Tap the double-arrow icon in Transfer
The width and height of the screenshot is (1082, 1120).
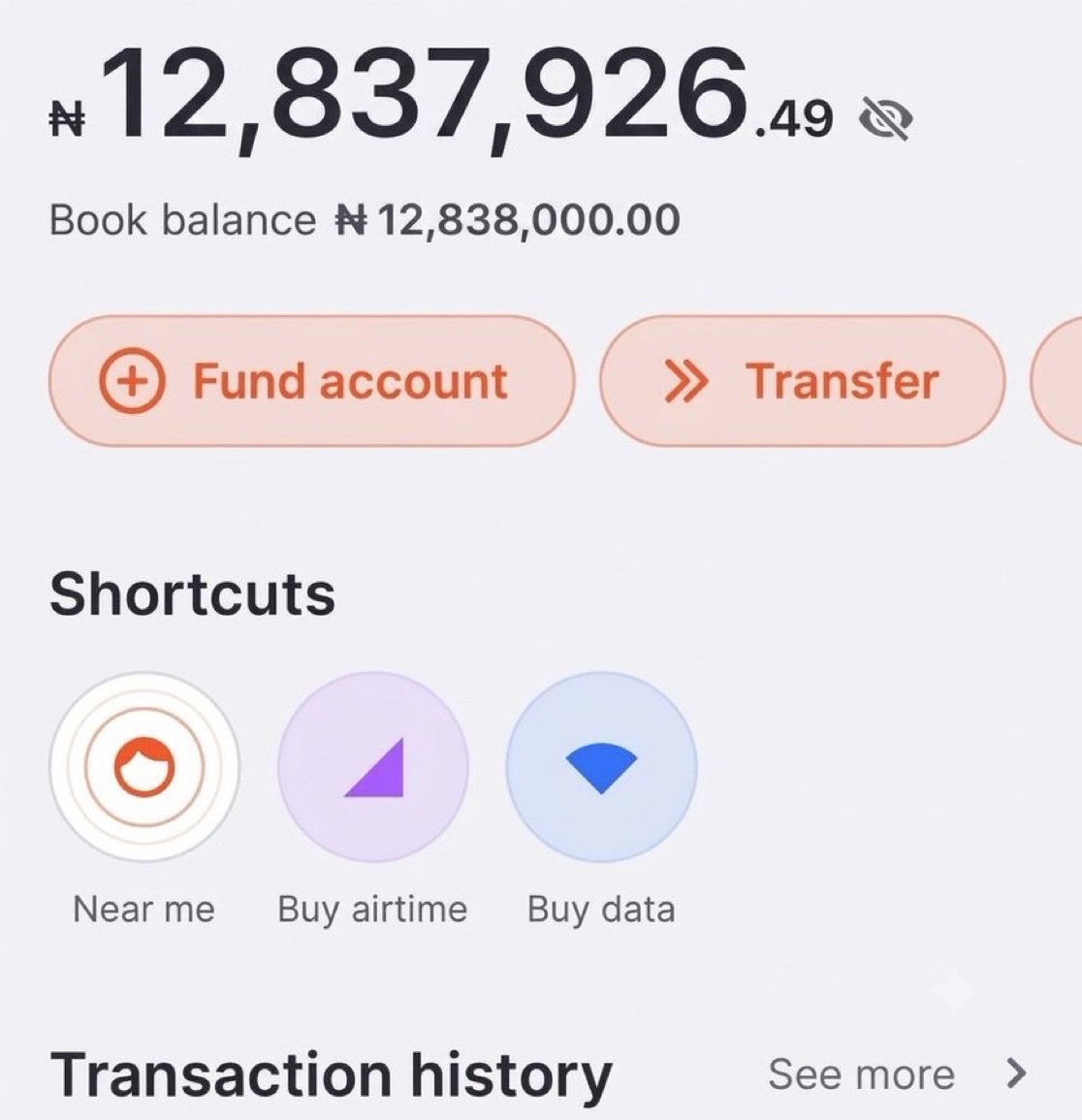click(x=686, y=381)
